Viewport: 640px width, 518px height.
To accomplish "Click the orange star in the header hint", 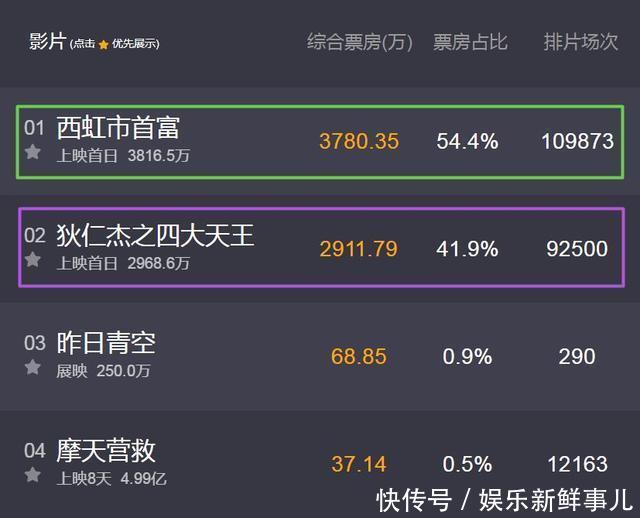I will [x=103, y=44].
